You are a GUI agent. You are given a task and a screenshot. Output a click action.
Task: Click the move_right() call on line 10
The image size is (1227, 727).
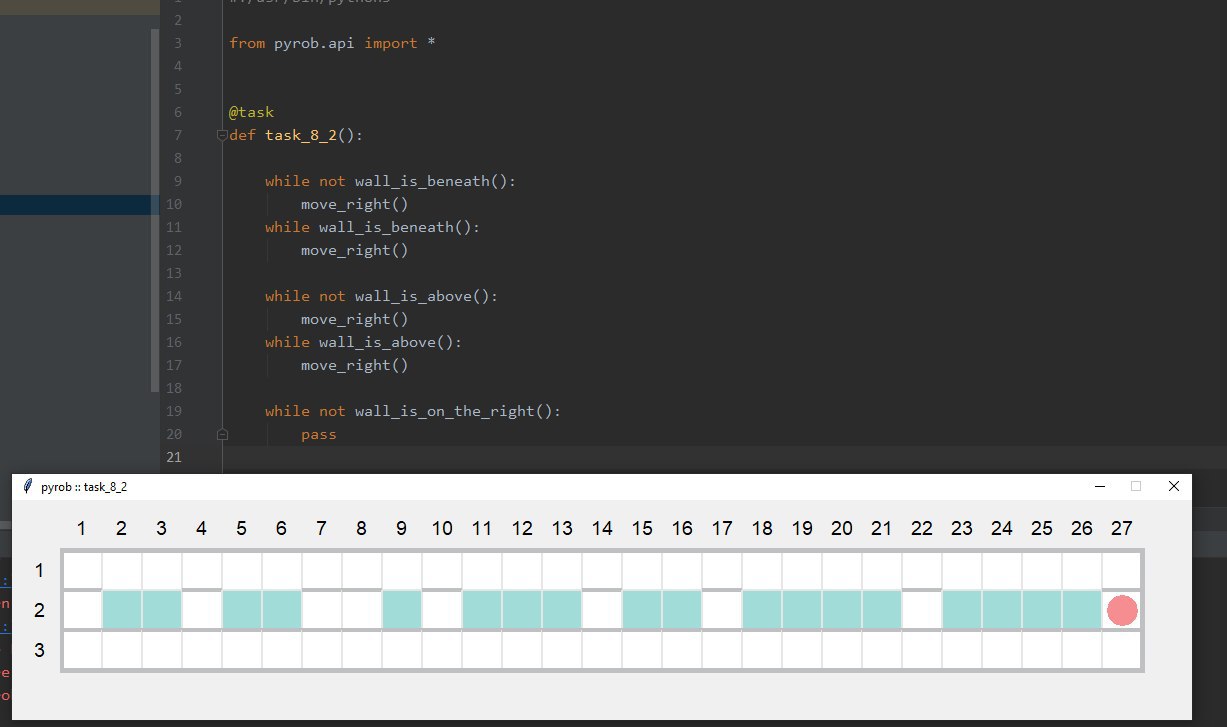click(355, 204)
